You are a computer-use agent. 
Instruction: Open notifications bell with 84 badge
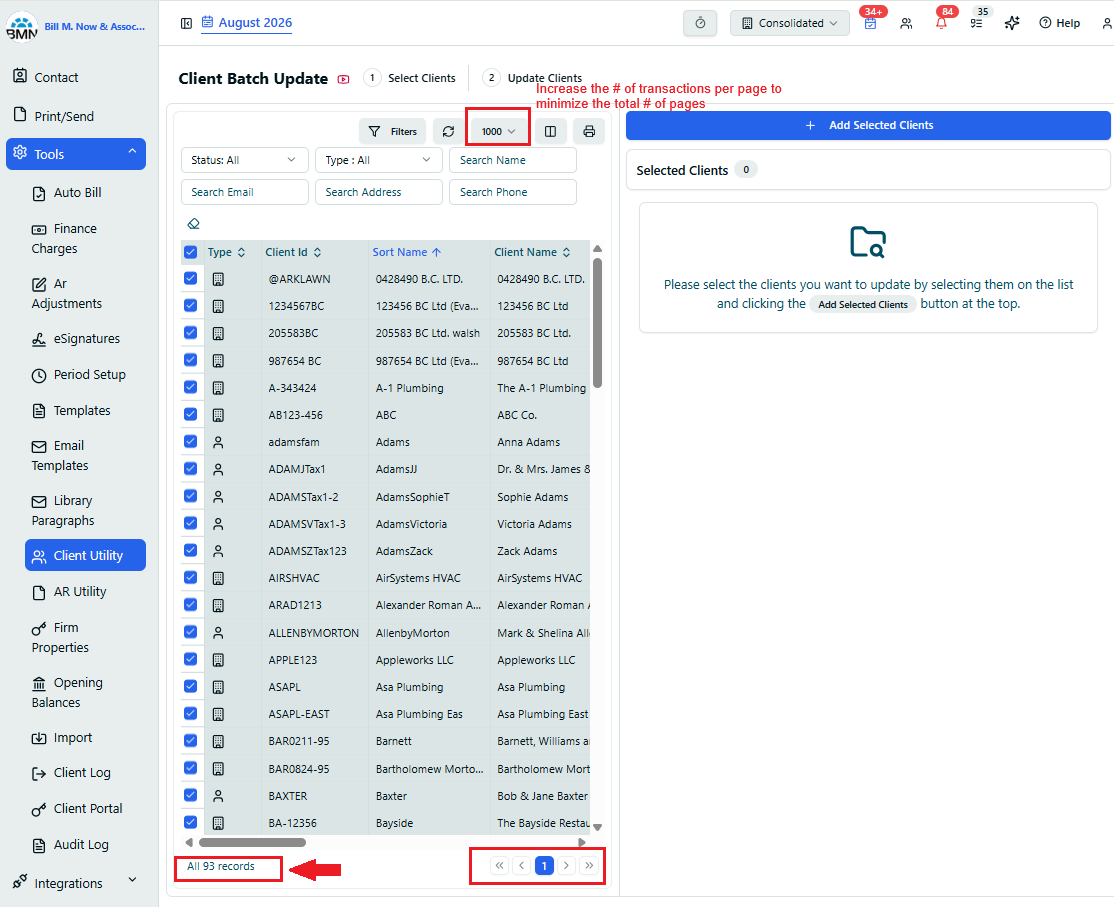[941, 23]
